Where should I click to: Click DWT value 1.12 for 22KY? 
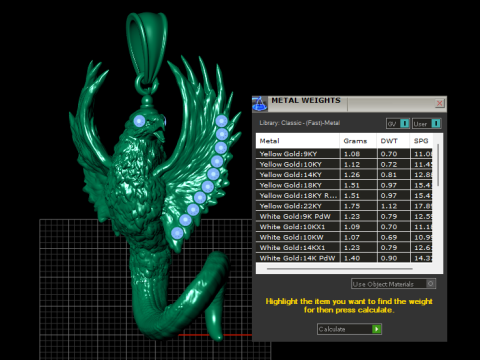pos(389,206)
